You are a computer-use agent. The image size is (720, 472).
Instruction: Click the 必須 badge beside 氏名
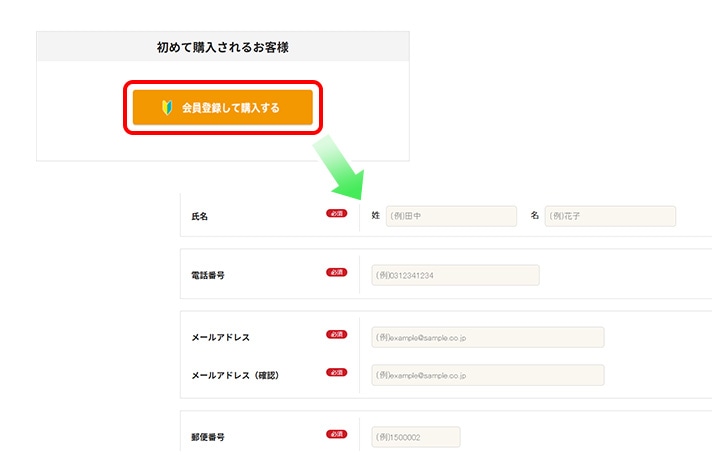click(337, 214)
